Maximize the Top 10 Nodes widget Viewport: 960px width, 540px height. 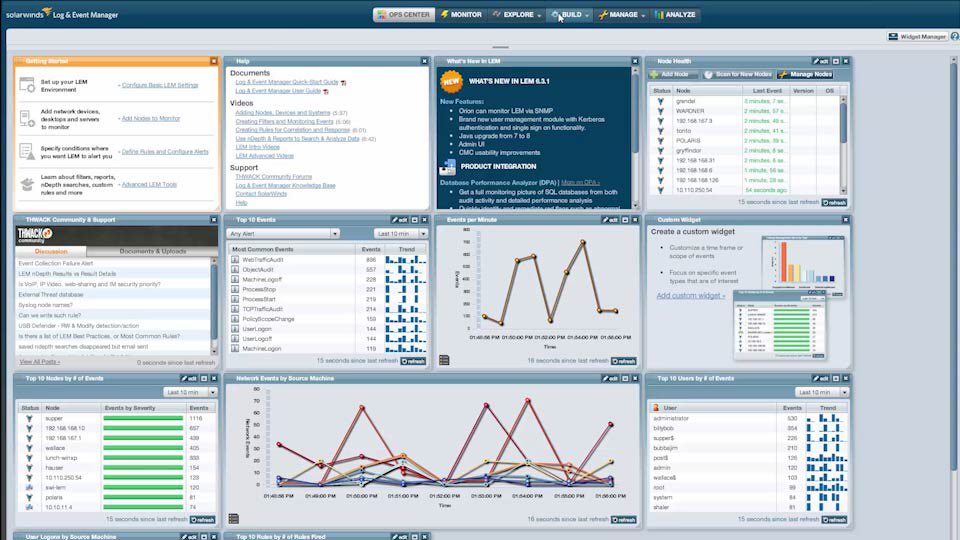tap(204, 378)
